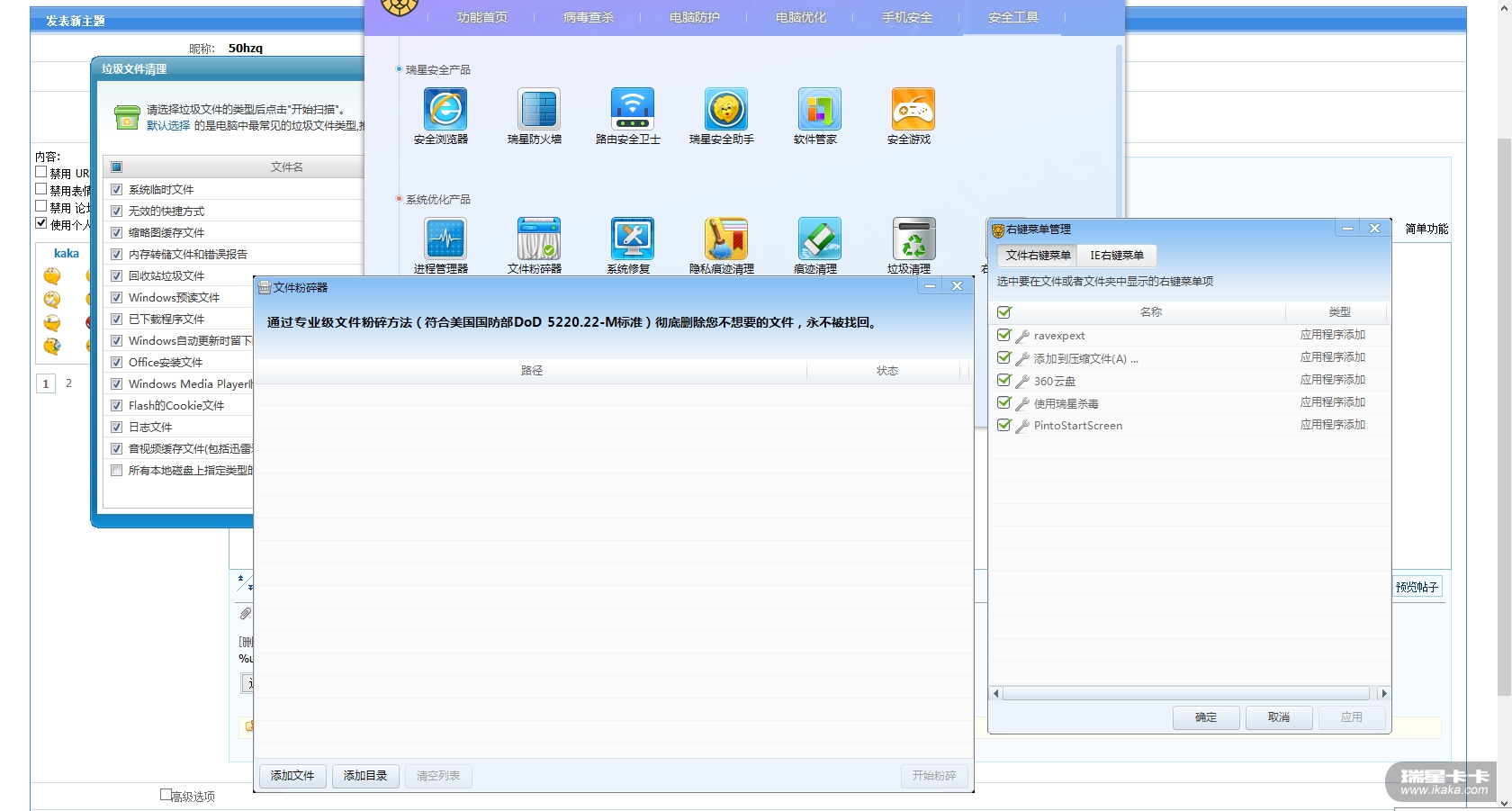The image size is (1512, 811).
Task: Click the green box icon in 垃圾文件清理
Action: coord(127,117)
